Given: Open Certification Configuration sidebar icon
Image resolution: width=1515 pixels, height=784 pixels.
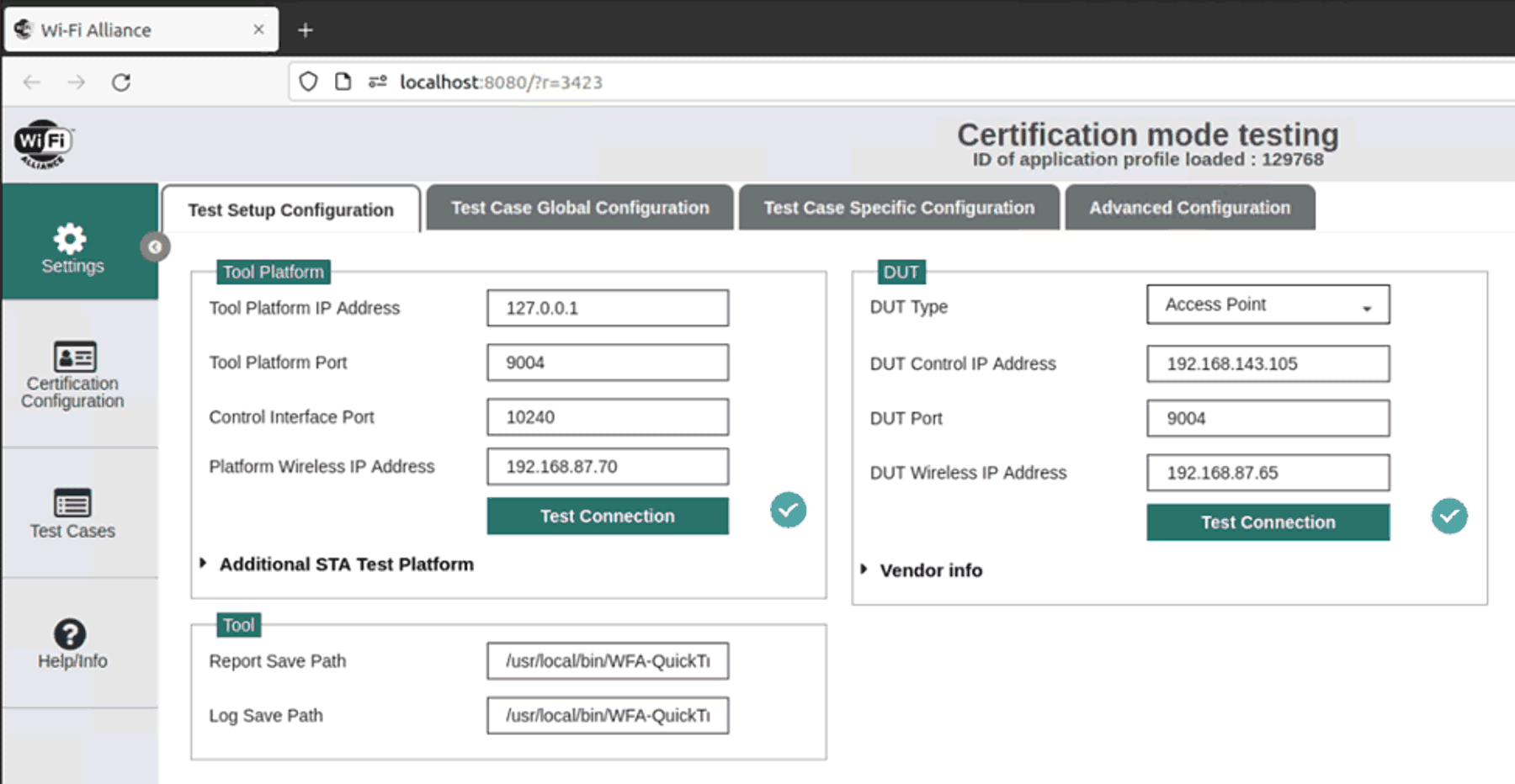Looking at the screenshot, I should pos(74,358).
